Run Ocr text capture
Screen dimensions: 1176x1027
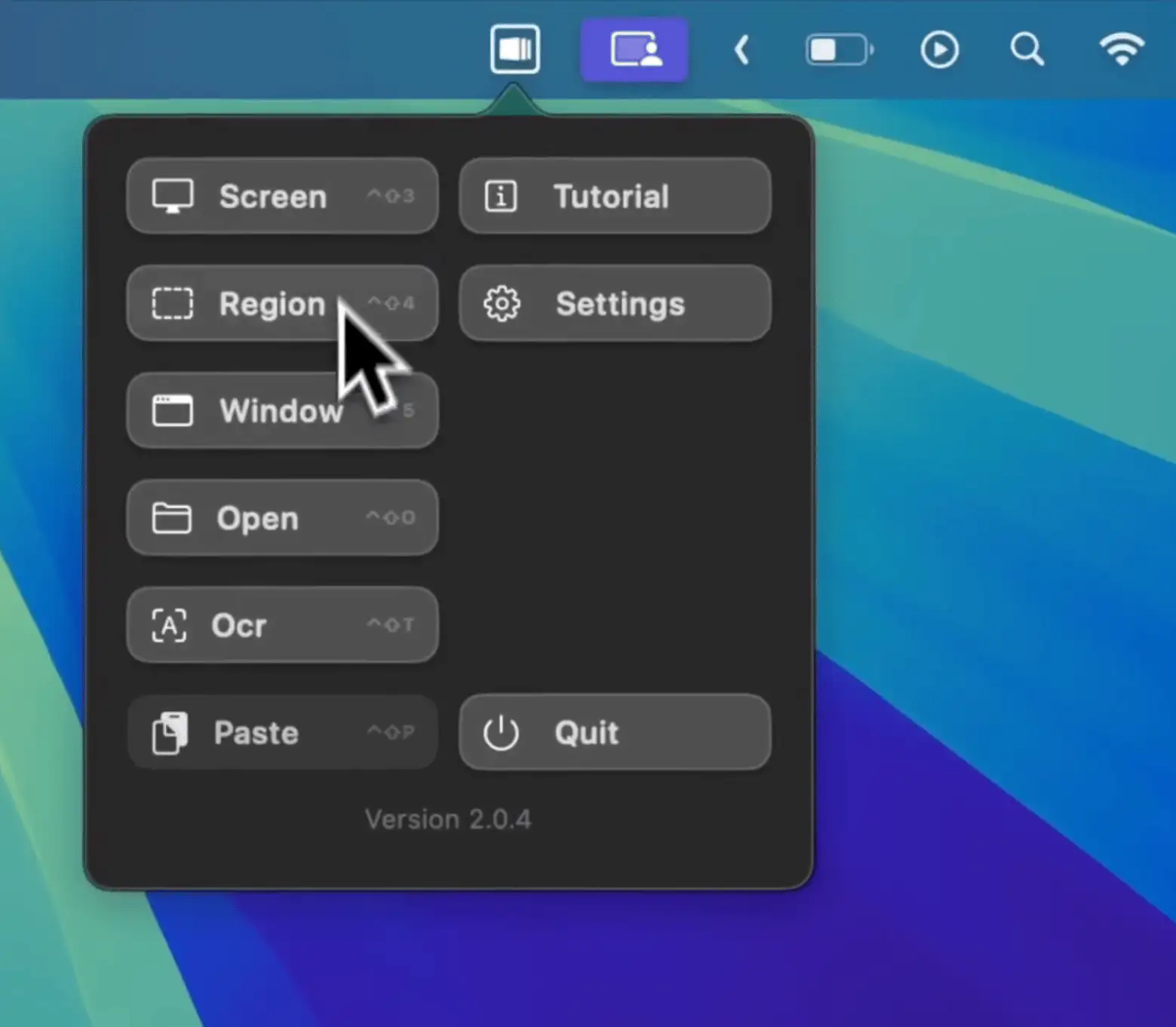coord(282,625)
